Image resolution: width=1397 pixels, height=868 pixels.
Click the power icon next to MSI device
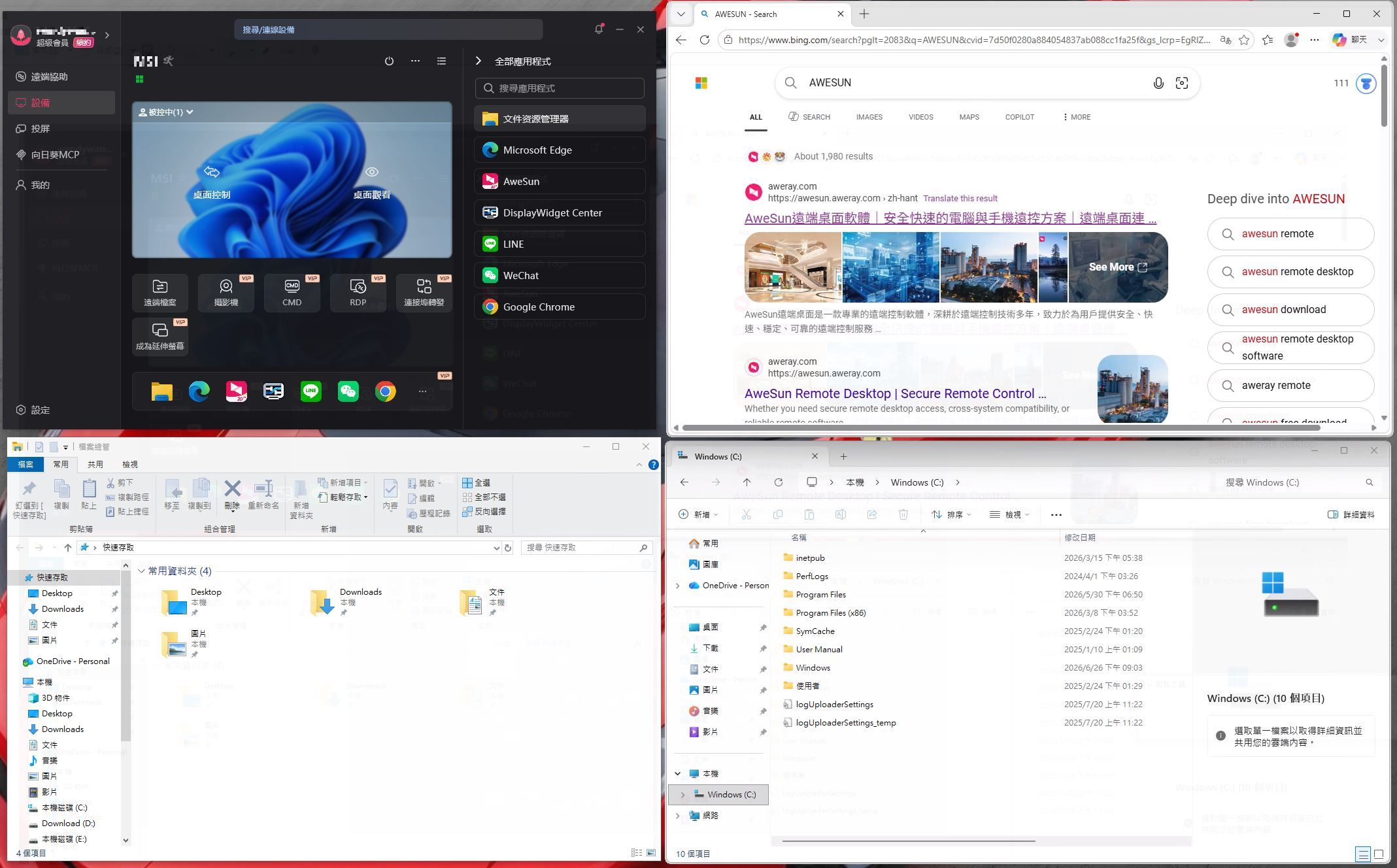(389, 61)
